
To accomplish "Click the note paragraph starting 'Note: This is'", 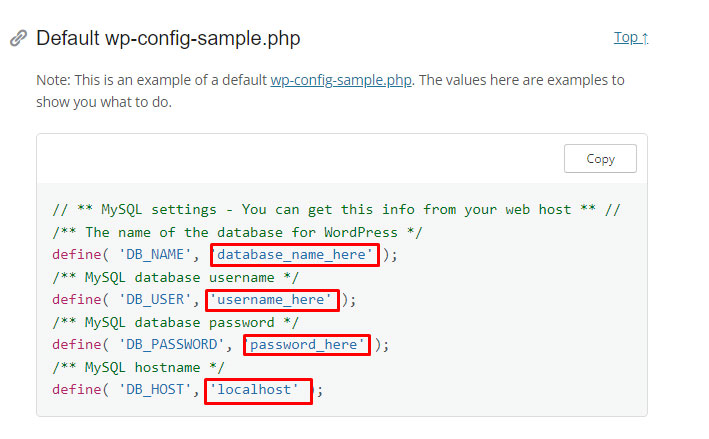I will coord(330,91).
